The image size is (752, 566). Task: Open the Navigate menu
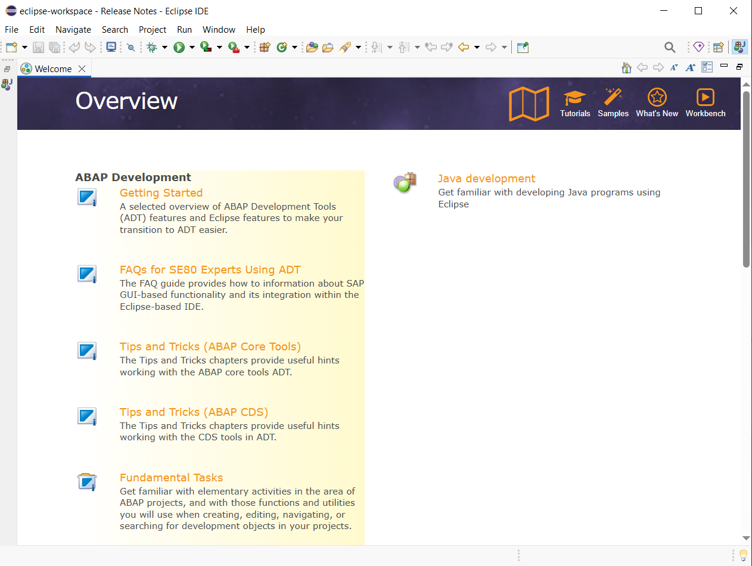point(73,30)
